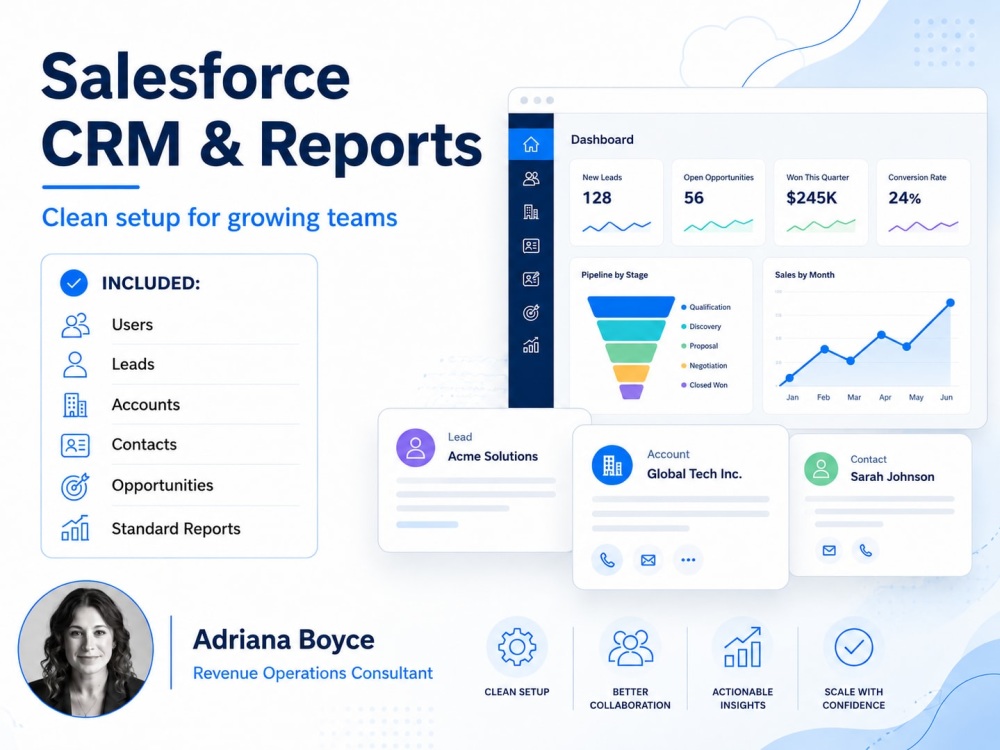This screenshot has height=750, width=1000.
Task: Click the green Contact avatar for Sarah Johnson
Action: [x=821, y=469]
